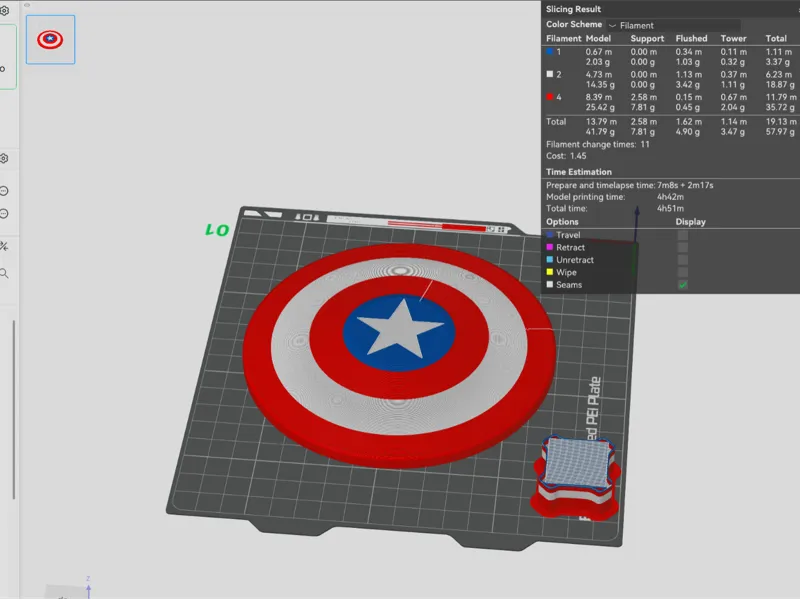
Task: Click the white filament 2 color swatch
Action: [x=549, y=74]
